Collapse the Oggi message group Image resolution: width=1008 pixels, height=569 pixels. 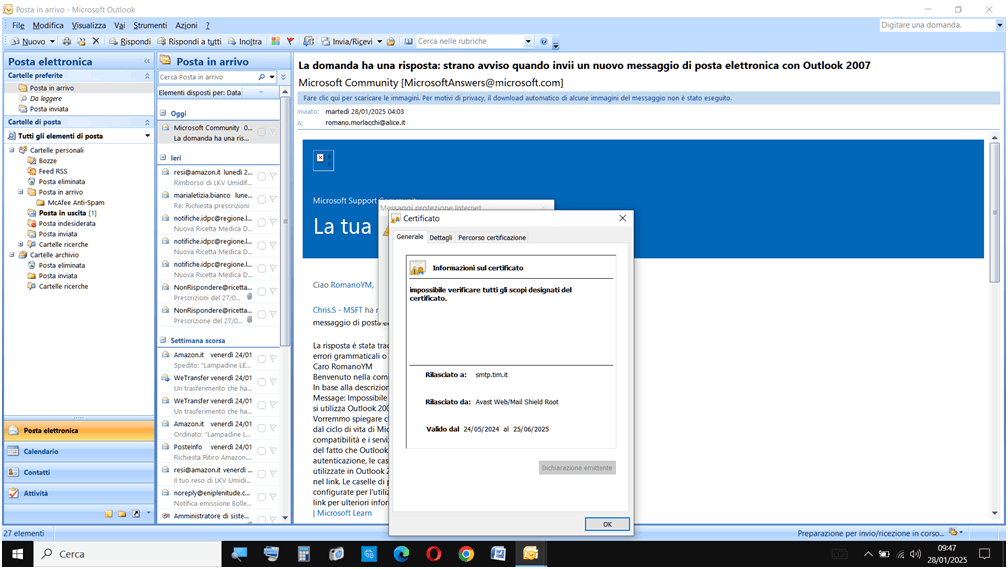point(163,113)
